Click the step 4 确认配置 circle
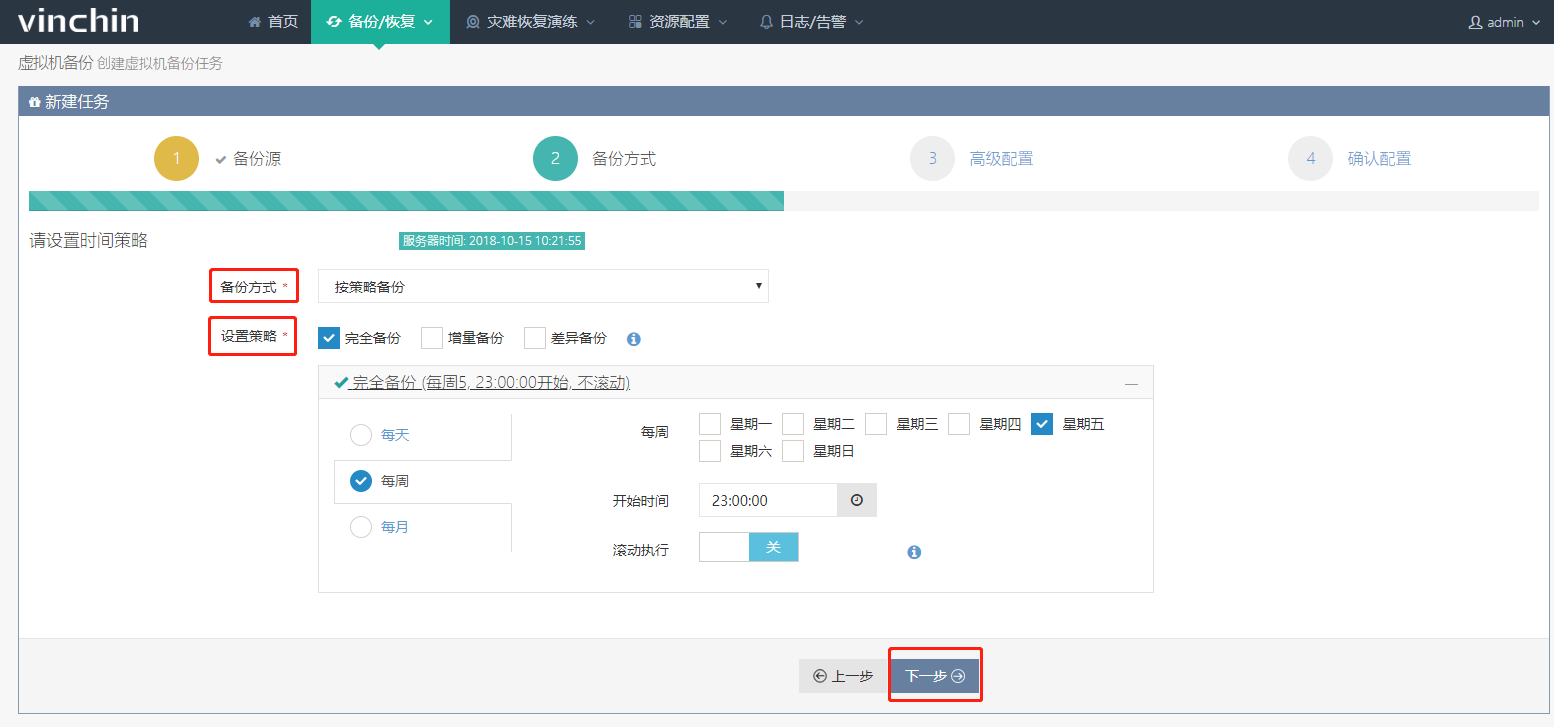 tap(1311, 158)
